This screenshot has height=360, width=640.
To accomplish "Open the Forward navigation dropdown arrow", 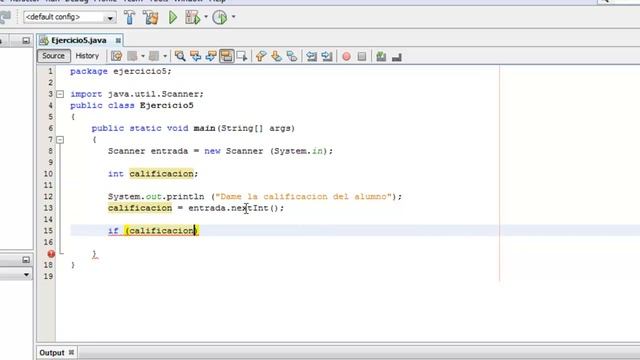I will pos(165,56).
